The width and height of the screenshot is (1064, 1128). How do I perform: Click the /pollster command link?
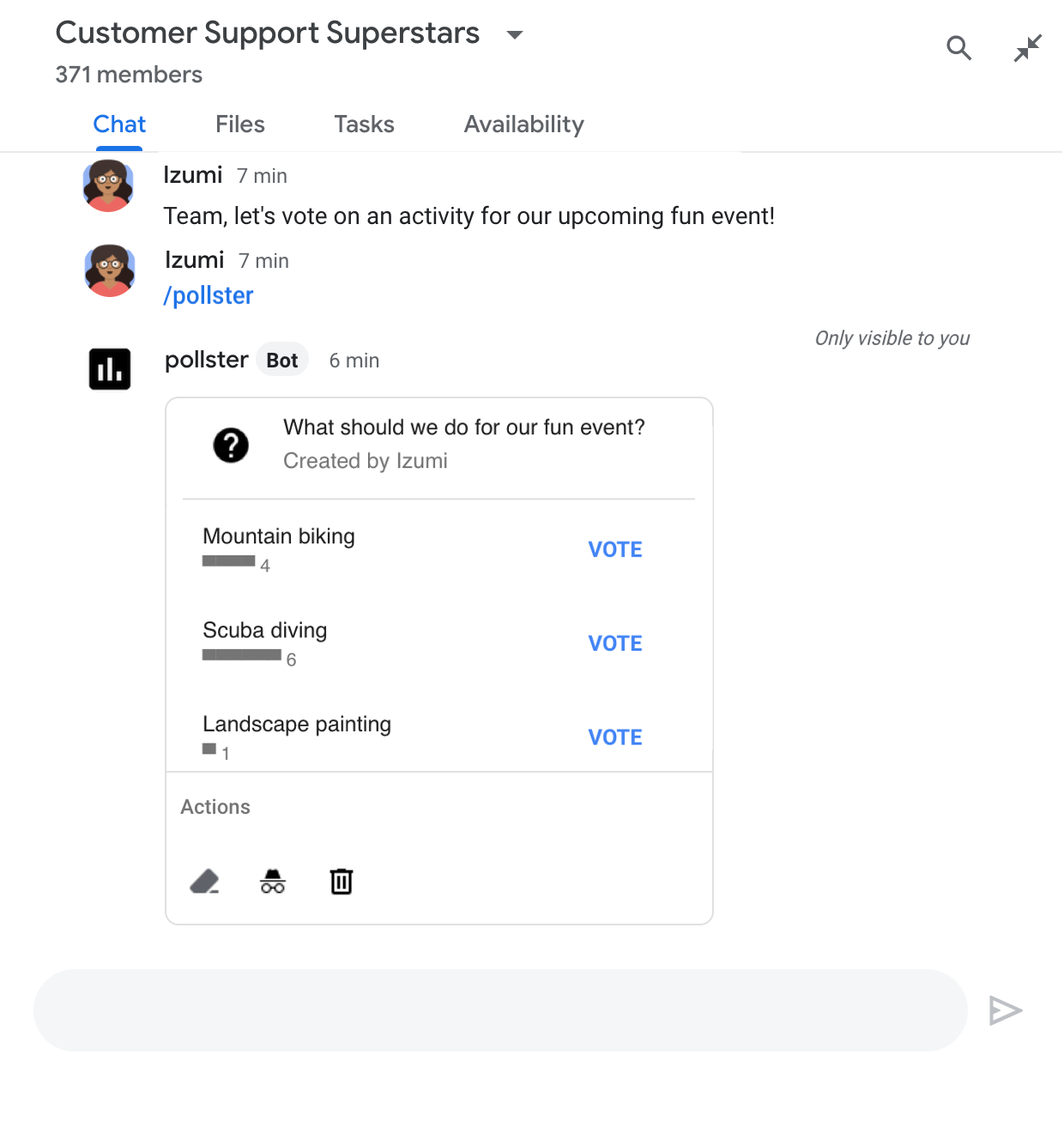point(209,295)
